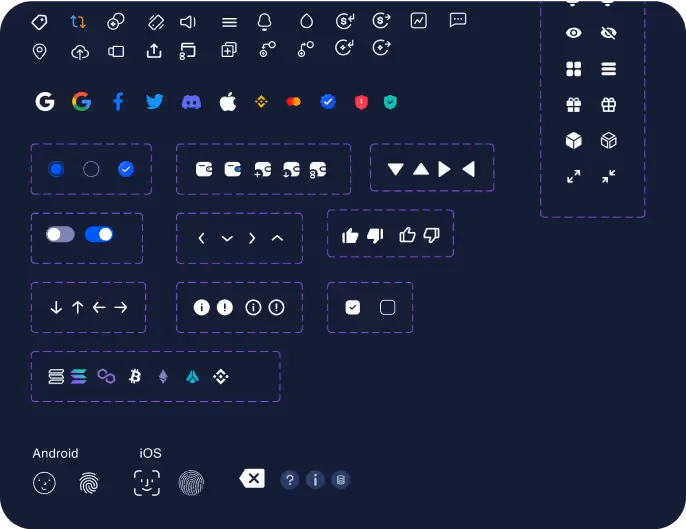
Task: Click the line chart icon
Action: tap(419, 21)
